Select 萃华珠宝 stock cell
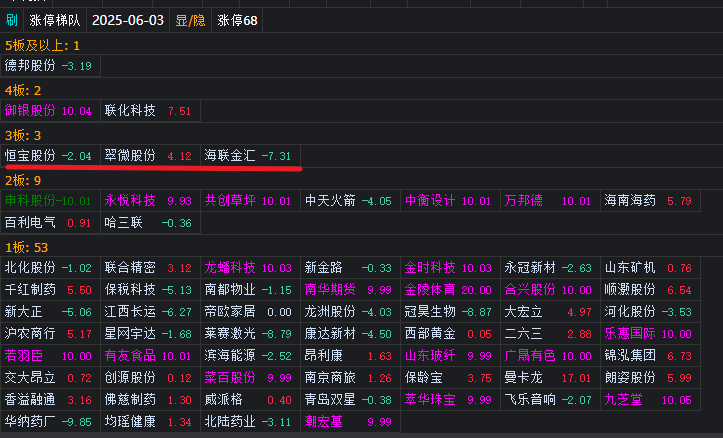 pos(450,400)
